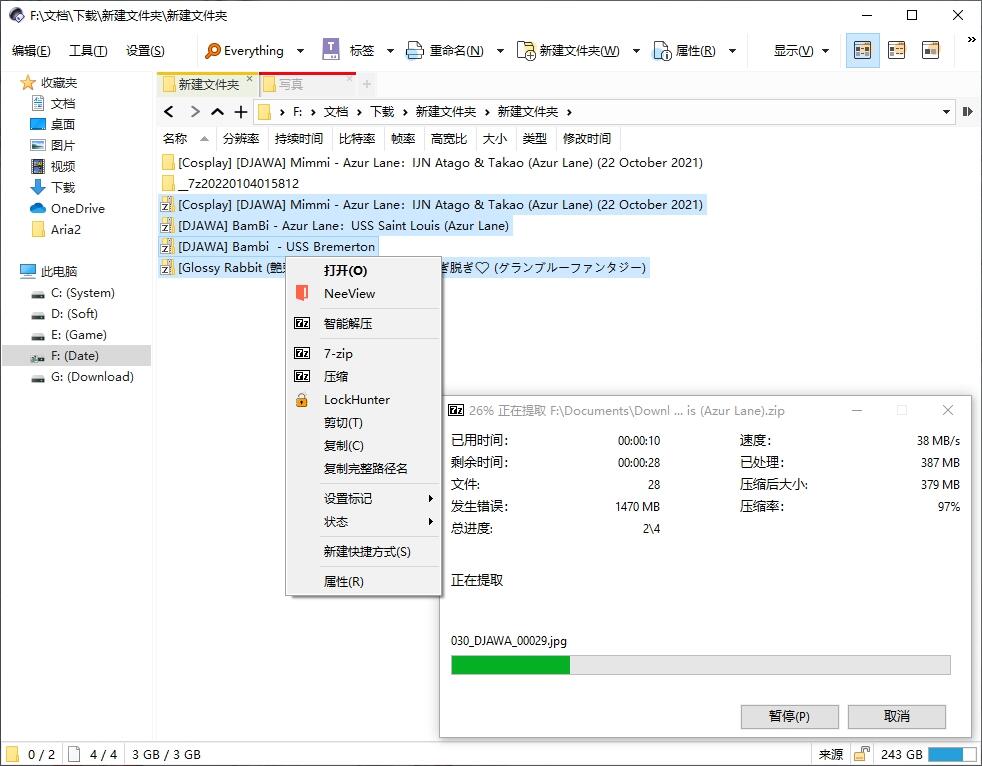This screenshot has width=982, height=766.
Task: Open the address bar path history dropdown
Action: (944, 112)
